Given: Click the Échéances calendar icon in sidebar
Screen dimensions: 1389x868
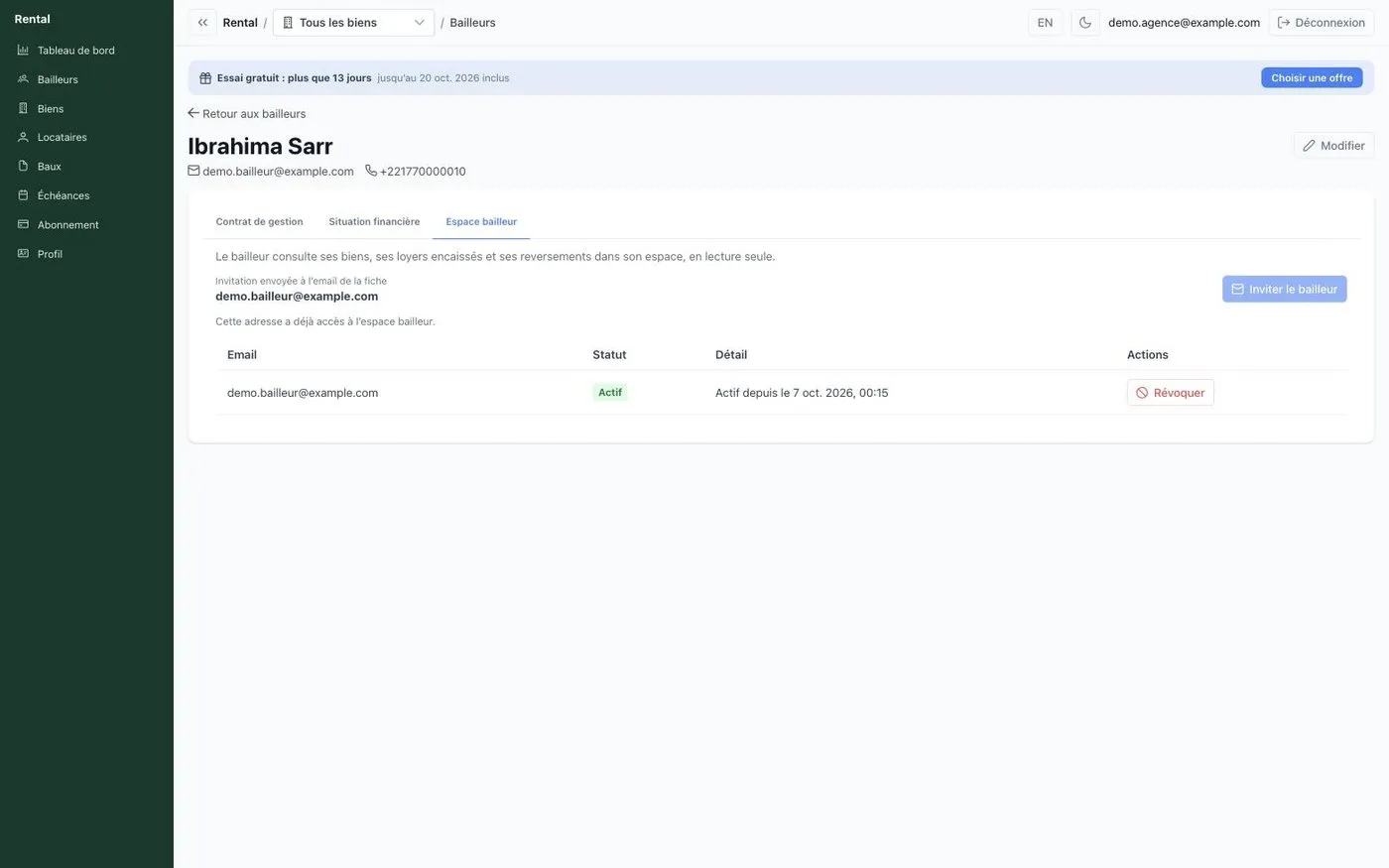Looking at the screenshot, I should pyautogui.click(x=23, y=195).
